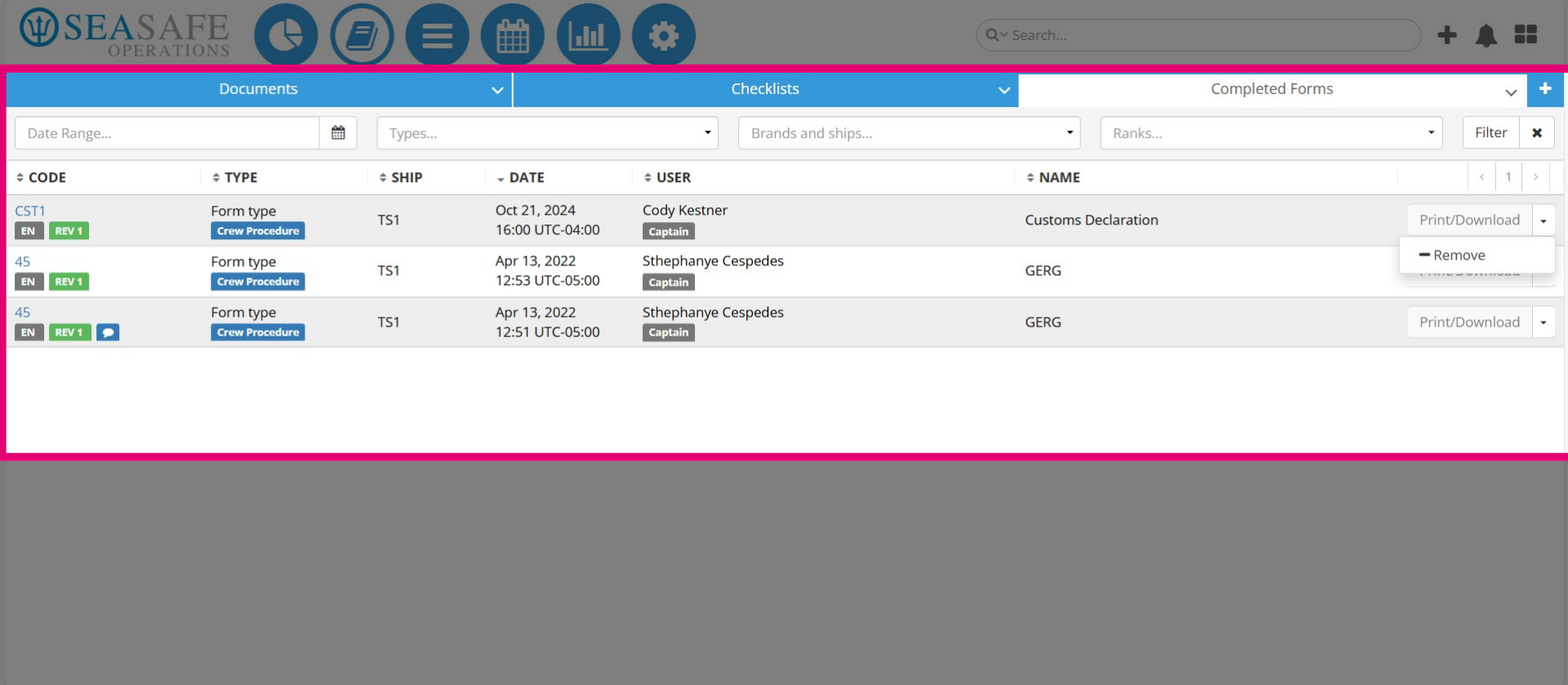This screenshot has width=1568, height=685.
Task: Click the blue plus tab button
Action: pyautogui.click(x=1545, y=89)
